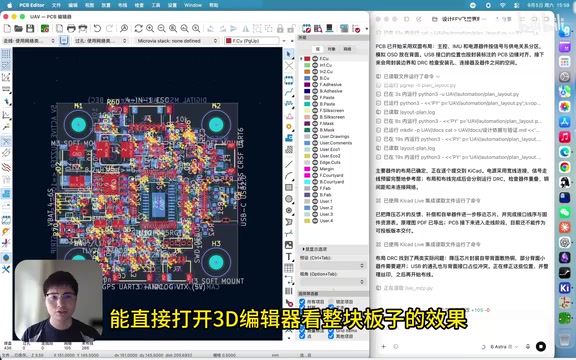The width and height of the screenshot is (576, 360).
Task: Enable the locked-items checkbox in selection filter
Action: (x=331, y=302)
